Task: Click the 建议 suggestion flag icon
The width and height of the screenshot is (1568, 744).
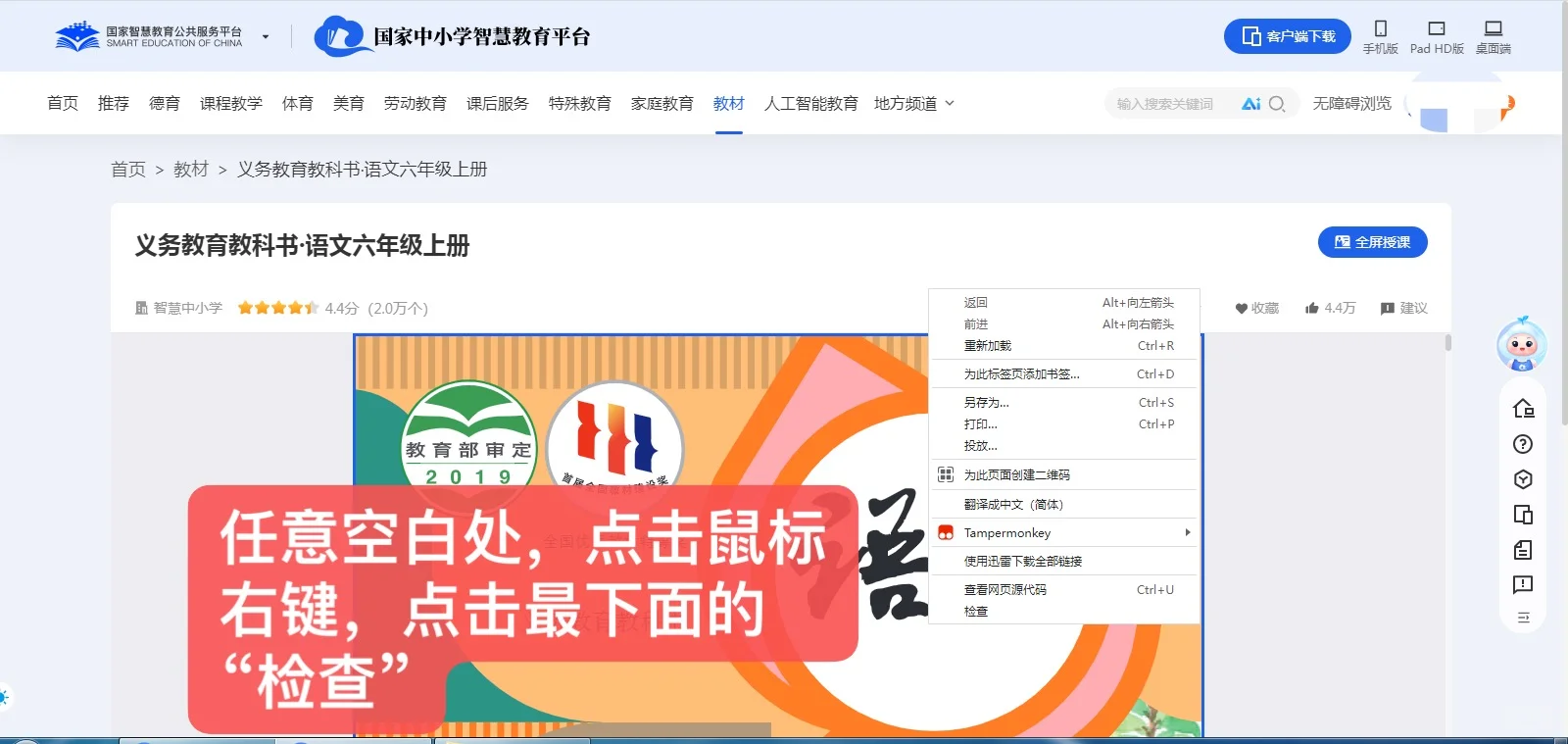Action: point(1388,308)
